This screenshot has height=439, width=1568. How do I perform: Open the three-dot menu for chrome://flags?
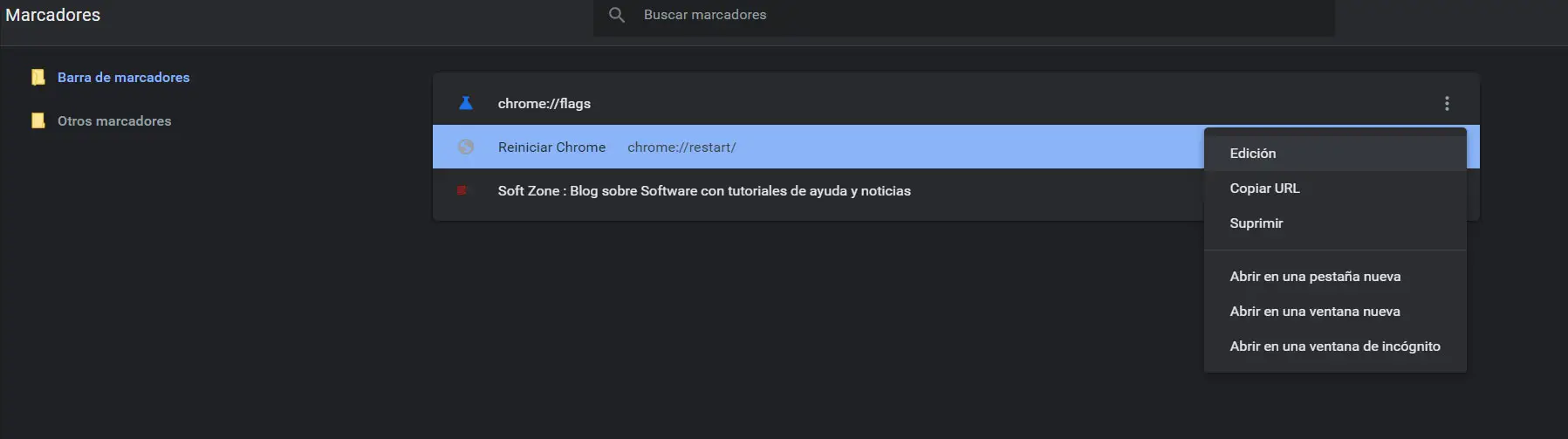click(x=1447, y=104)
